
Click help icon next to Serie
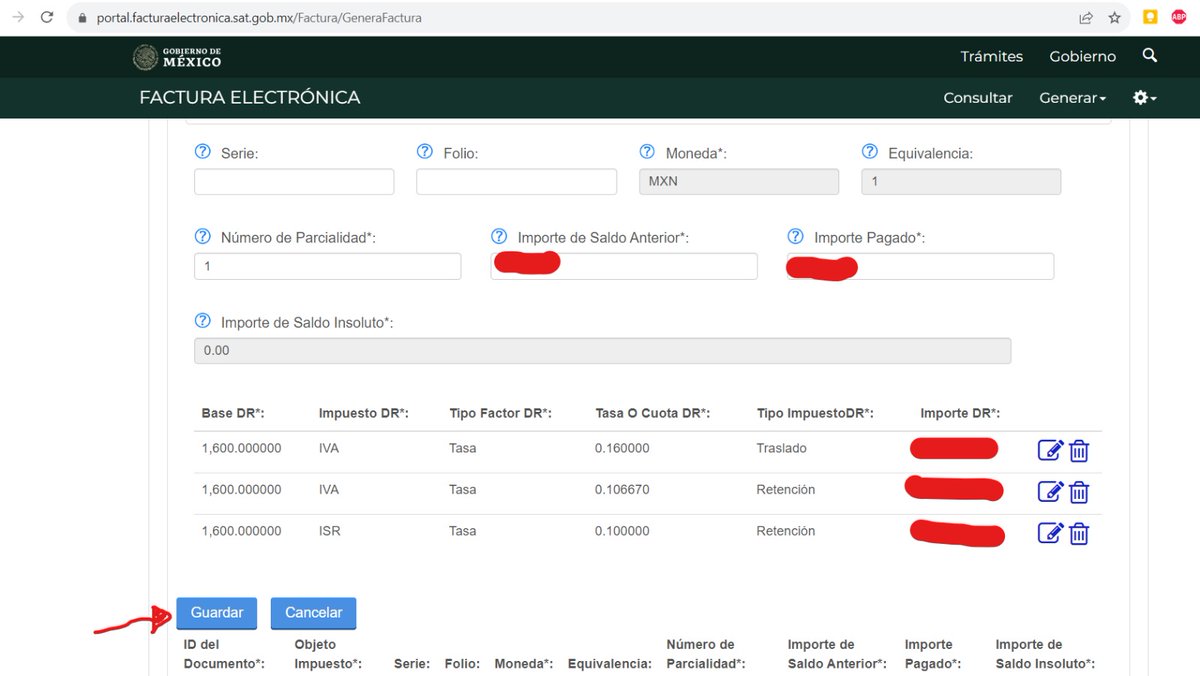click(x=203, y=152)
